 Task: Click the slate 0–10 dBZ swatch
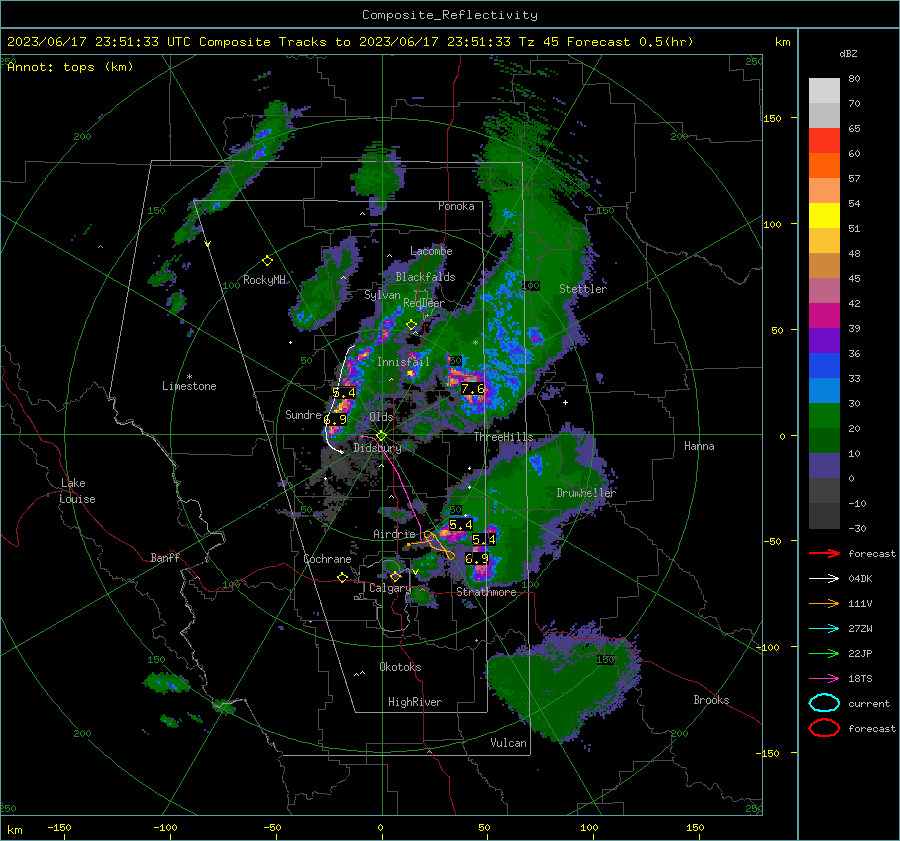click(x=824, y=466)
